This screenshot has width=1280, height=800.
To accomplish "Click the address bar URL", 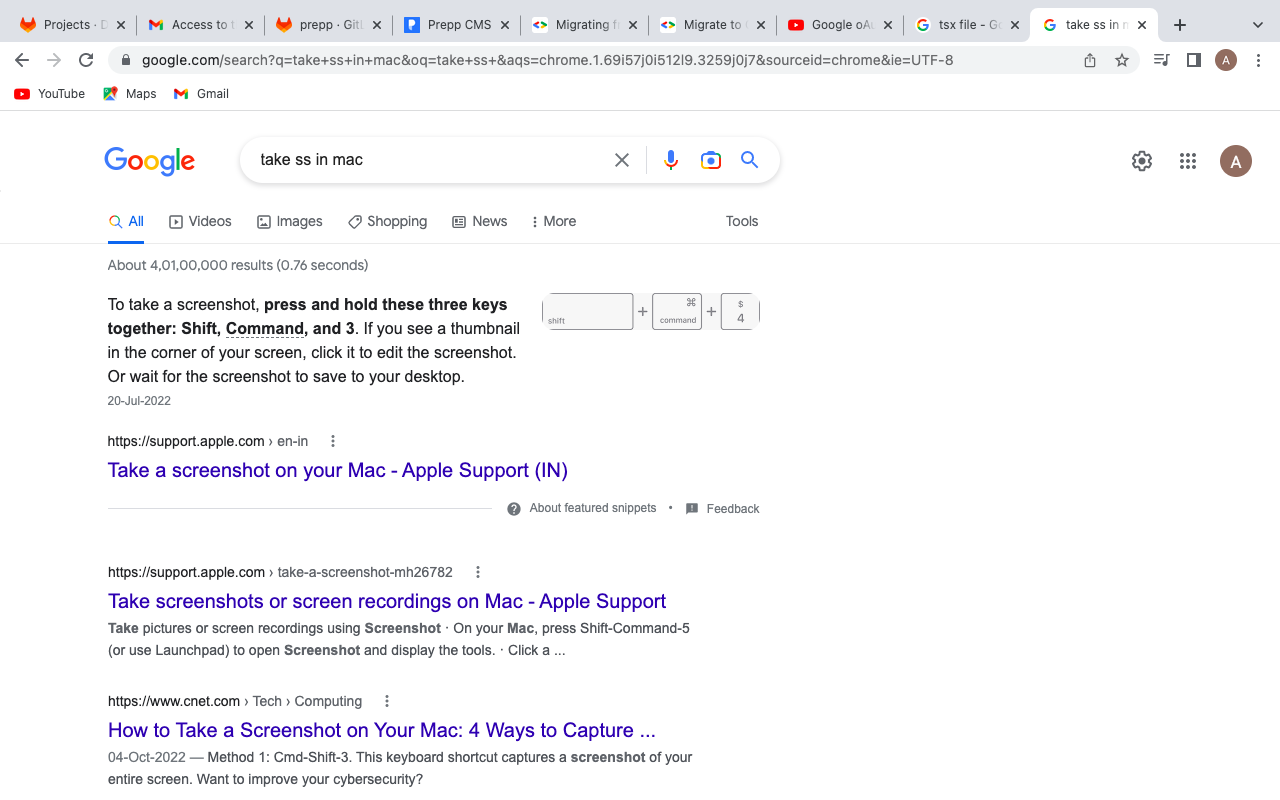I will point(547,60).
